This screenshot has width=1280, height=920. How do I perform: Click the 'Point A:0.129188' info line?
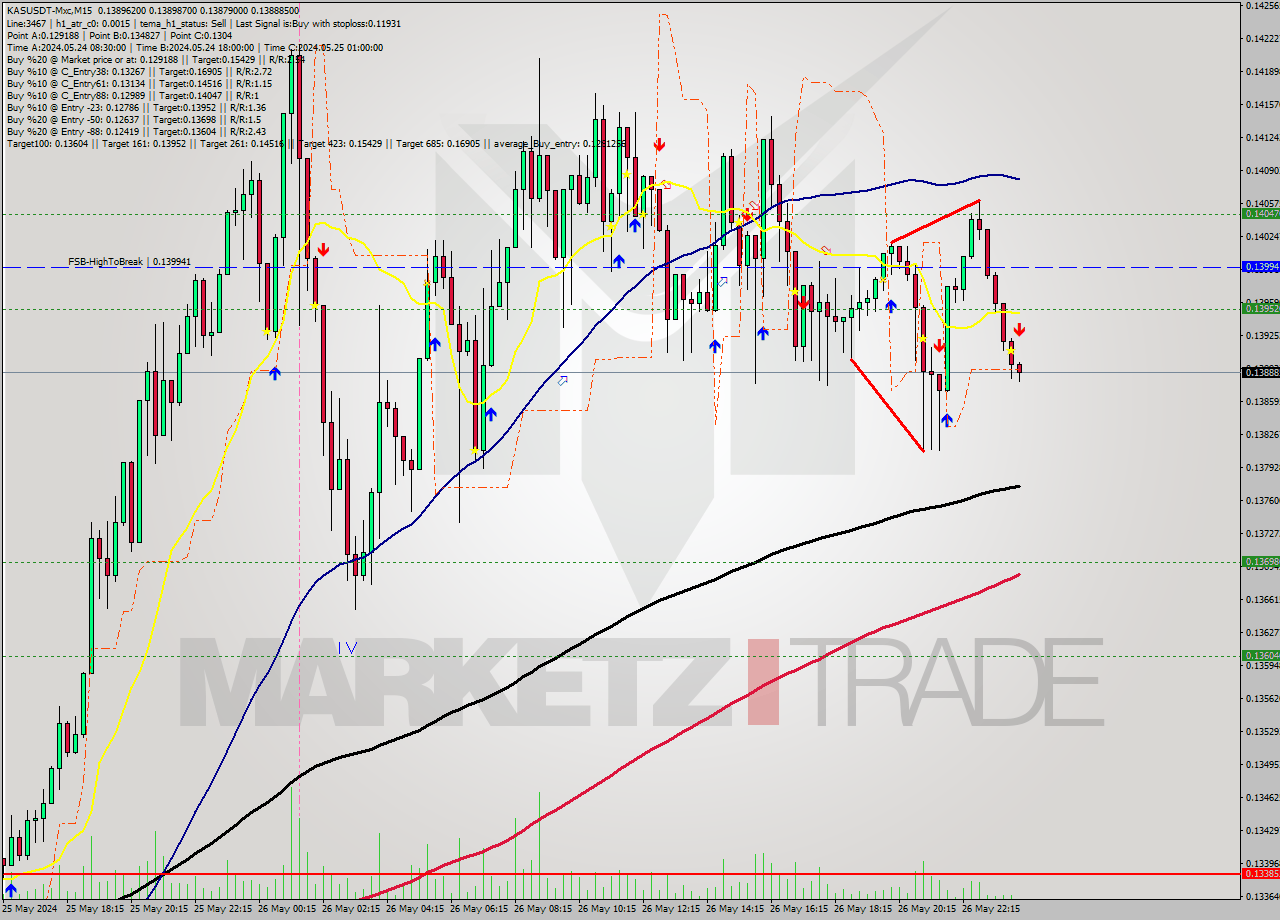[x=119, y=35]
